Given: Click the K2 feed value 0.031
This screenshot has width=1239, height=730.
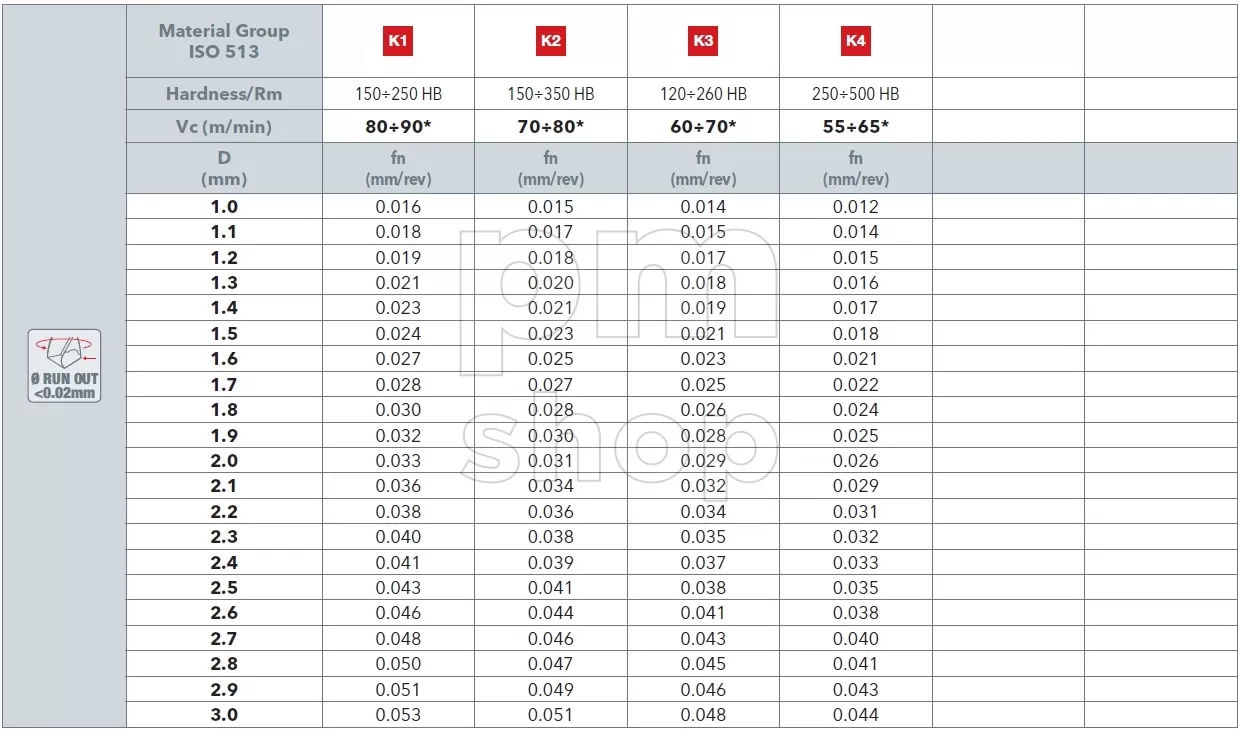Looking at the screenshot, I should coord(551,461).
